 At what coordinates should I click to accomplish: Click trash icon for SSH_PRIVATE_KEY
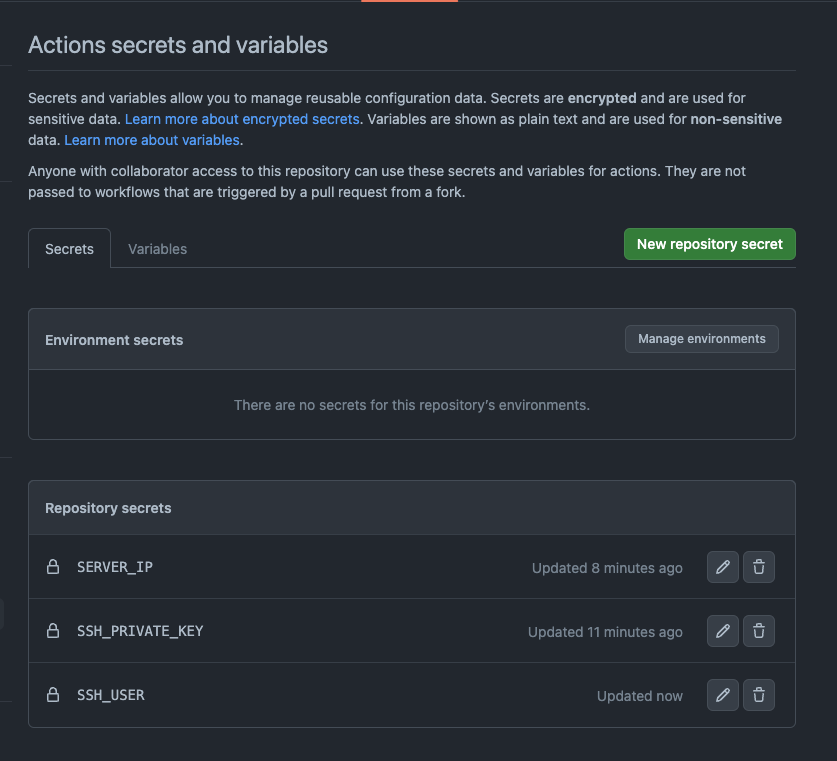(x=759, y=631)
